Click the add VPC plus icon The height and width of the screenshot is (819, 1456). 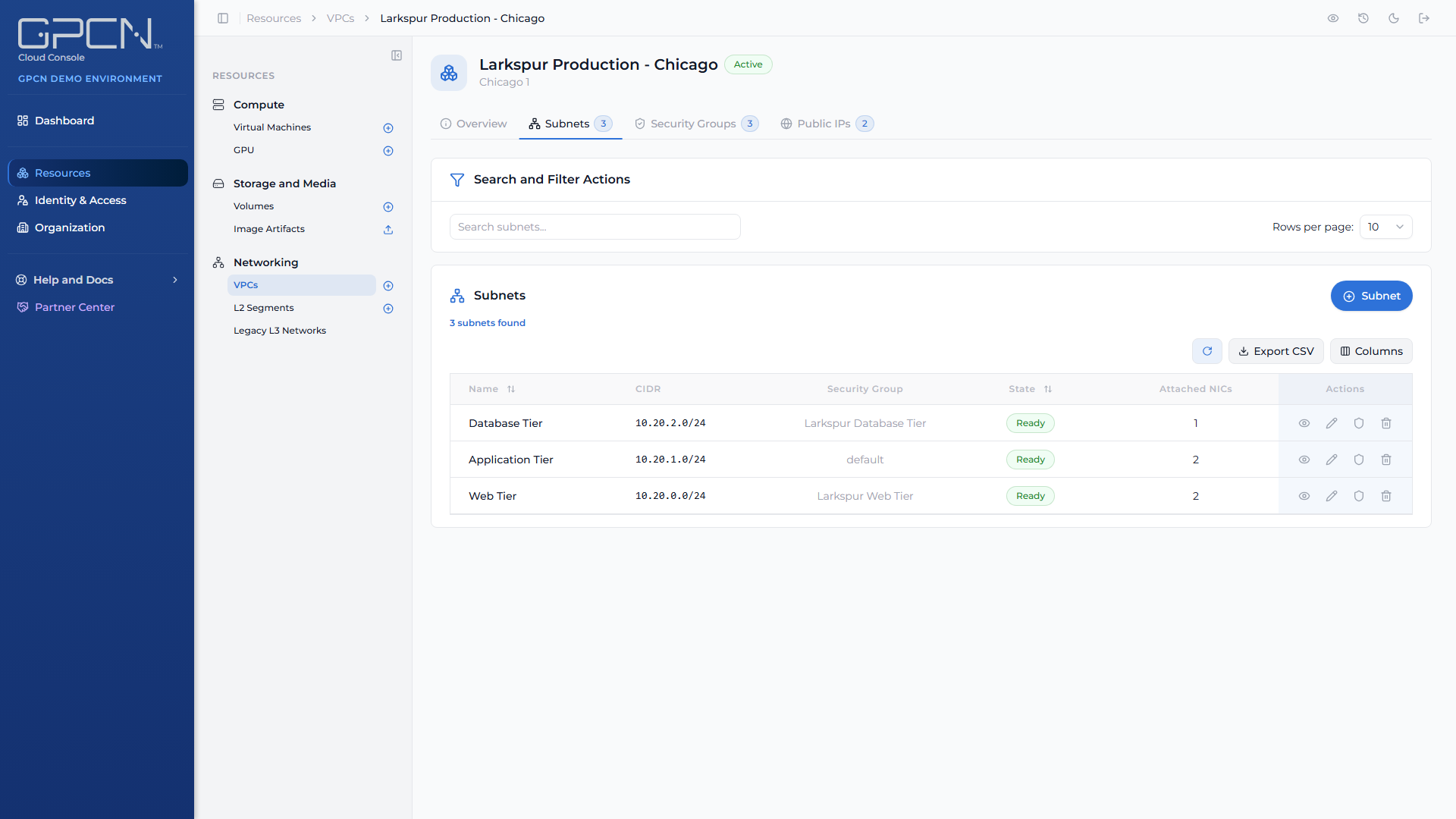coord(388,286)
